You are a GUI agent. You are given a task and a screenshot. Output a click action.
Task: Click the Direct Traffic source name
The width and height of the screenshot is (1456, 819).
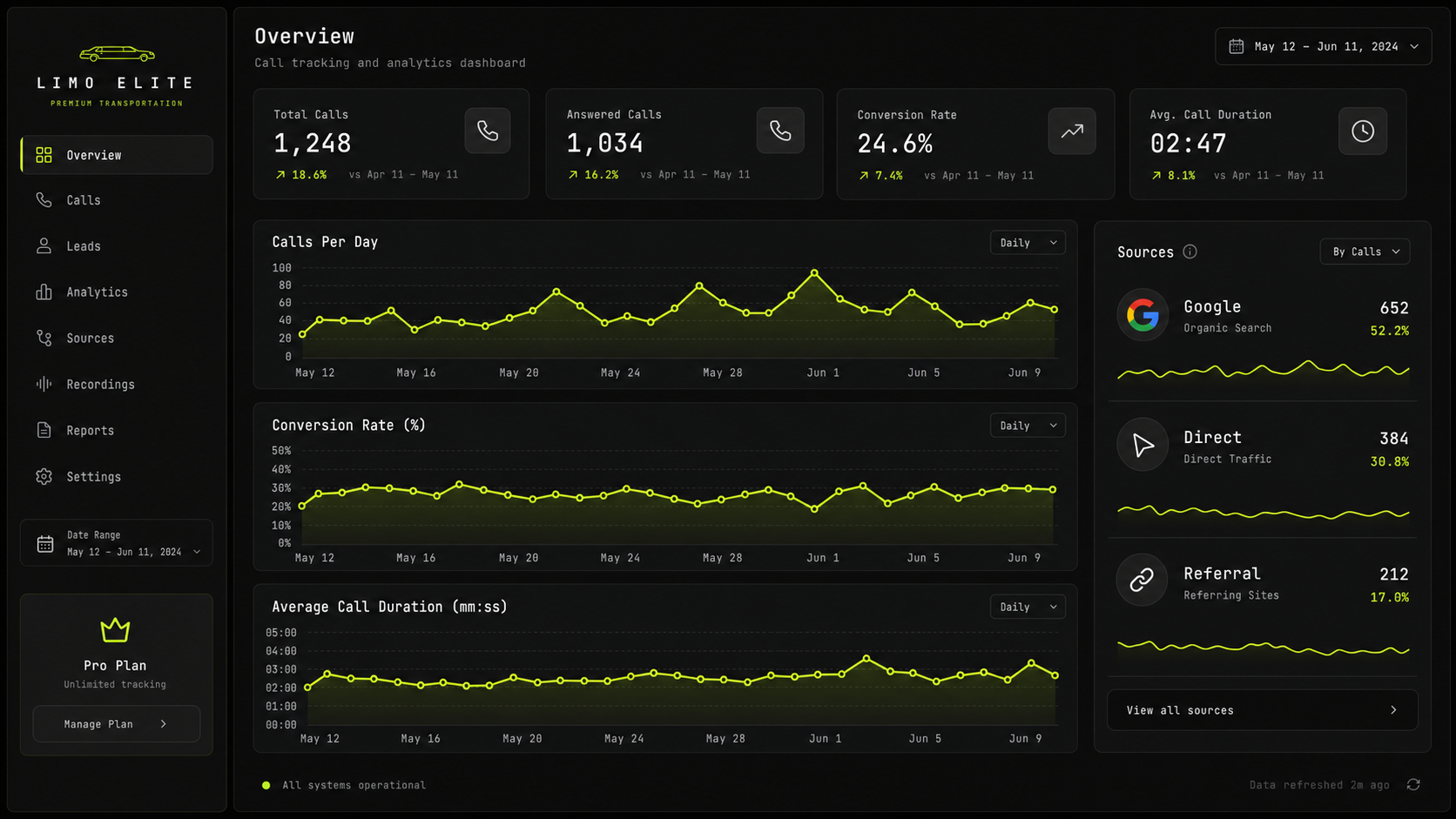click(1227, 446)
